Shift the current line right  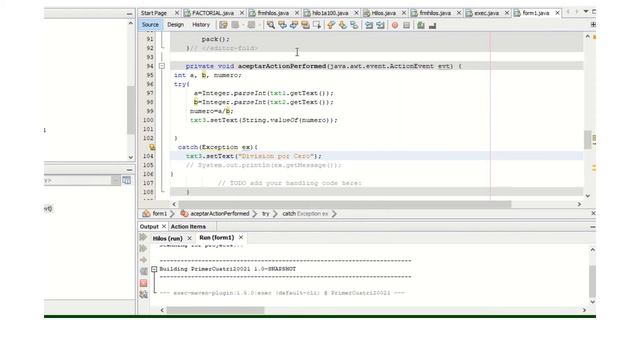point(380,25)
